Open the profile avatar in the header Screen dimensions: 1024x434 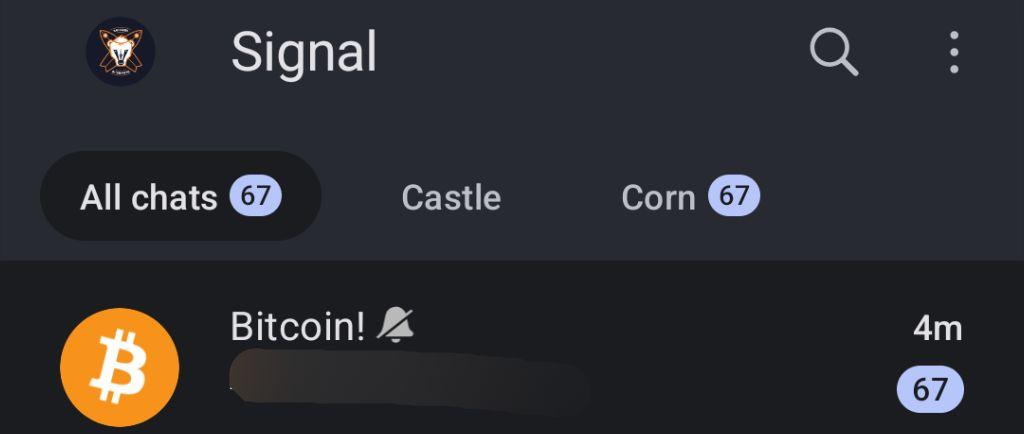(120, 51)
